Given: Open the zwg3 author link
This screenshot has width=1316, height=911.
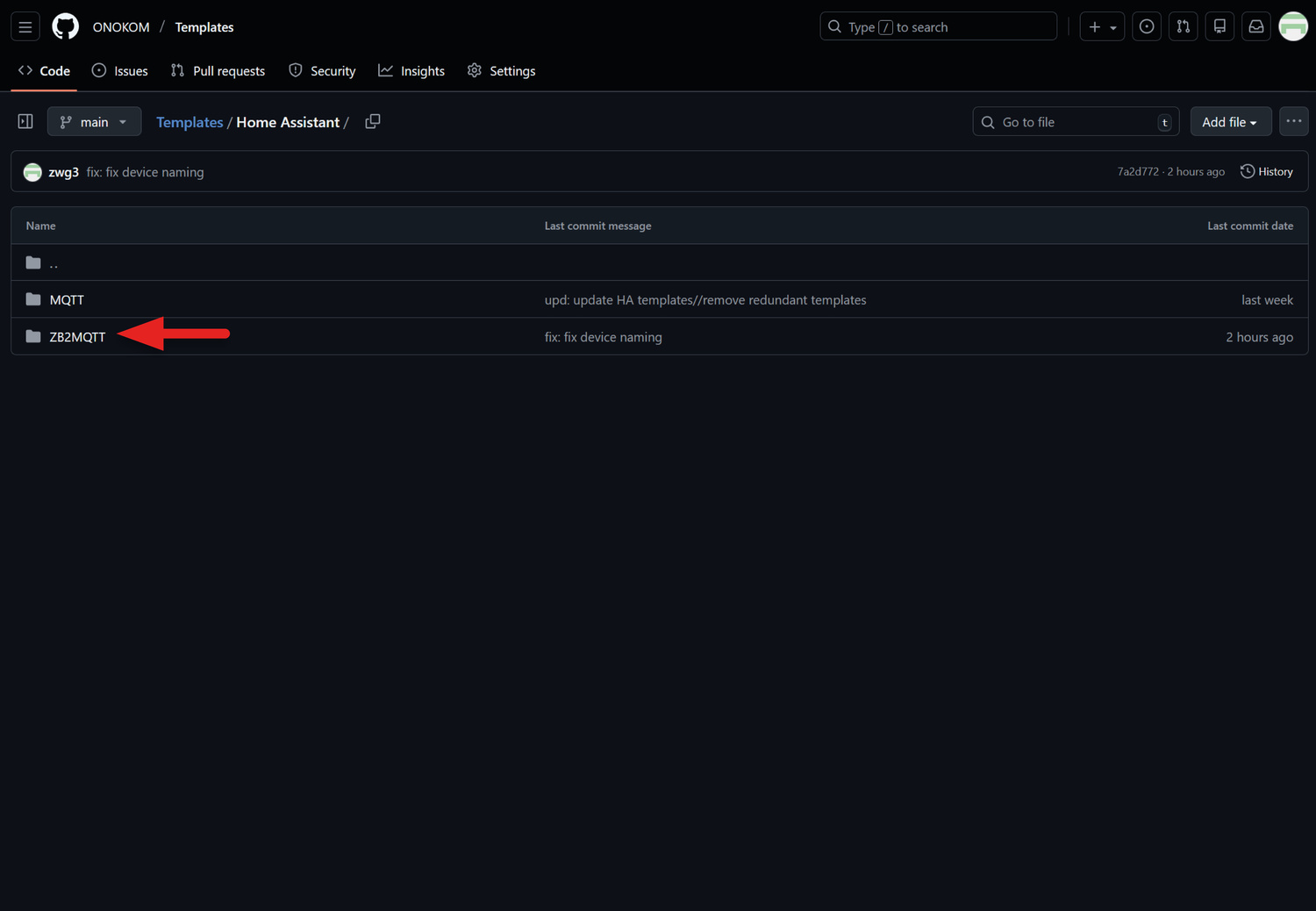Looking at the screenshot, I should click(x=63, y=172).
